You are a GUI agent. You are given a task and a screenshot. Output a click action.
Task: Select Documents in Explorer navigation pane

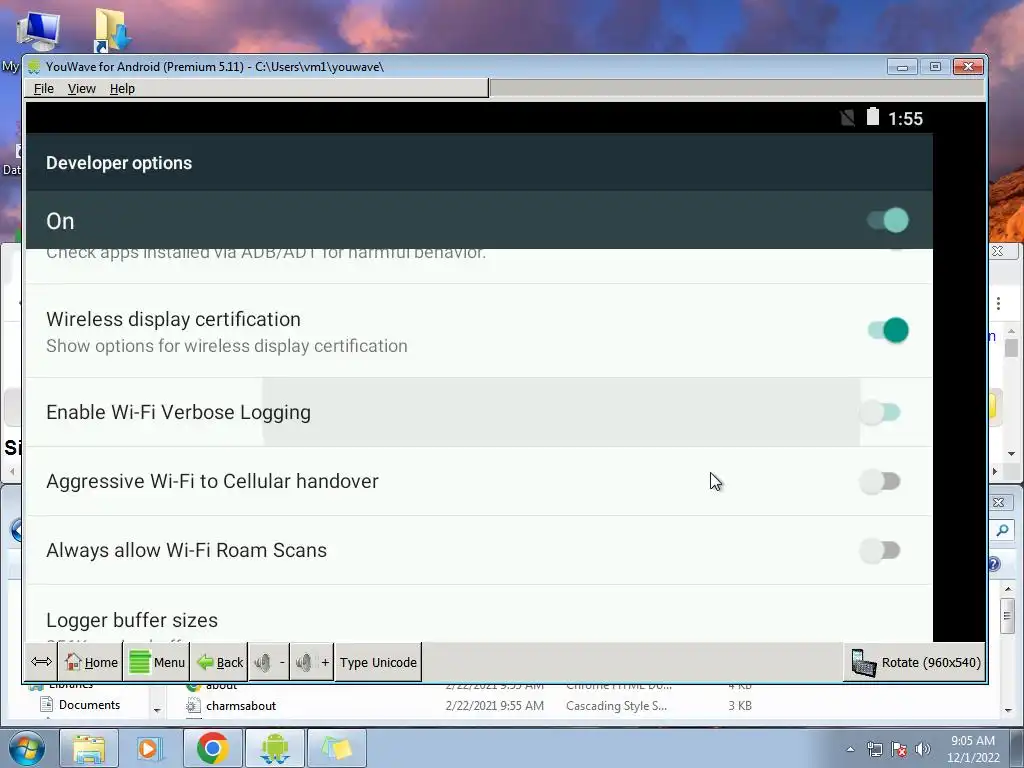pos(89,705)
